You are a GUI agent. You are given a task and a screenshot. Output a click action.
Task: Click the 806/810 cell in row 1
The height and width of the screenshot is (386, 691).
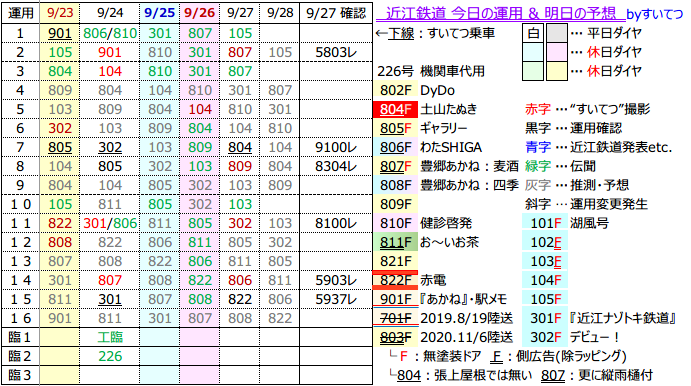click(110, 33)
